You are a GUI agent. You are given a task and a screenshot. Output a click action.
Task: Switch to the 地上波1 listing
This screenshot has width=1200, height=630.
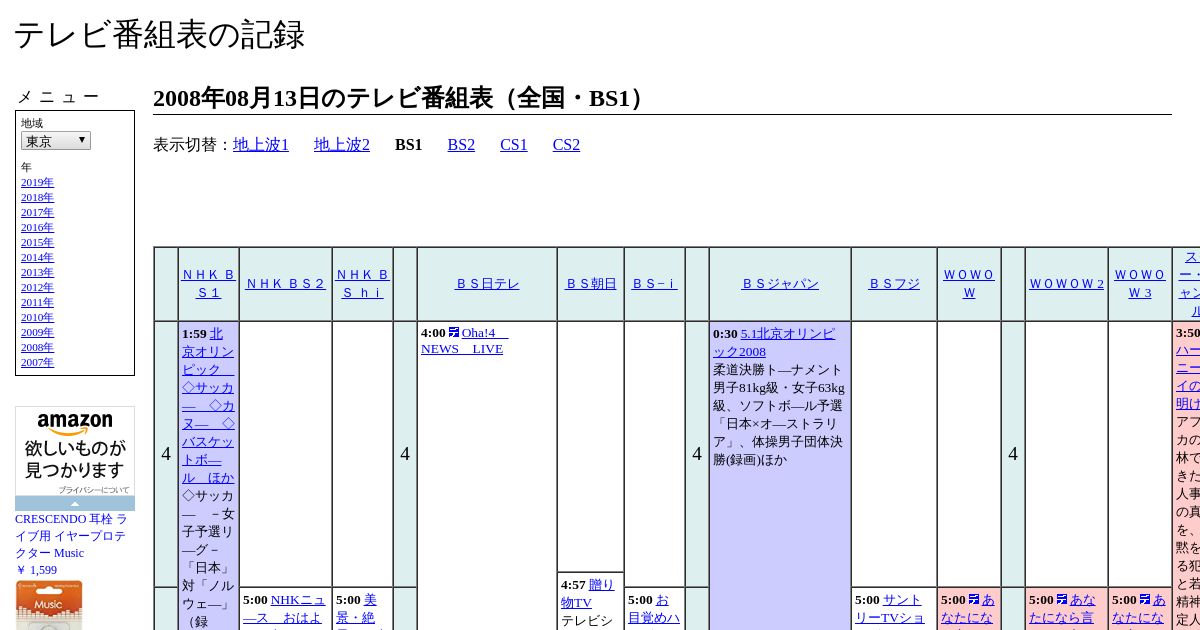261,145
